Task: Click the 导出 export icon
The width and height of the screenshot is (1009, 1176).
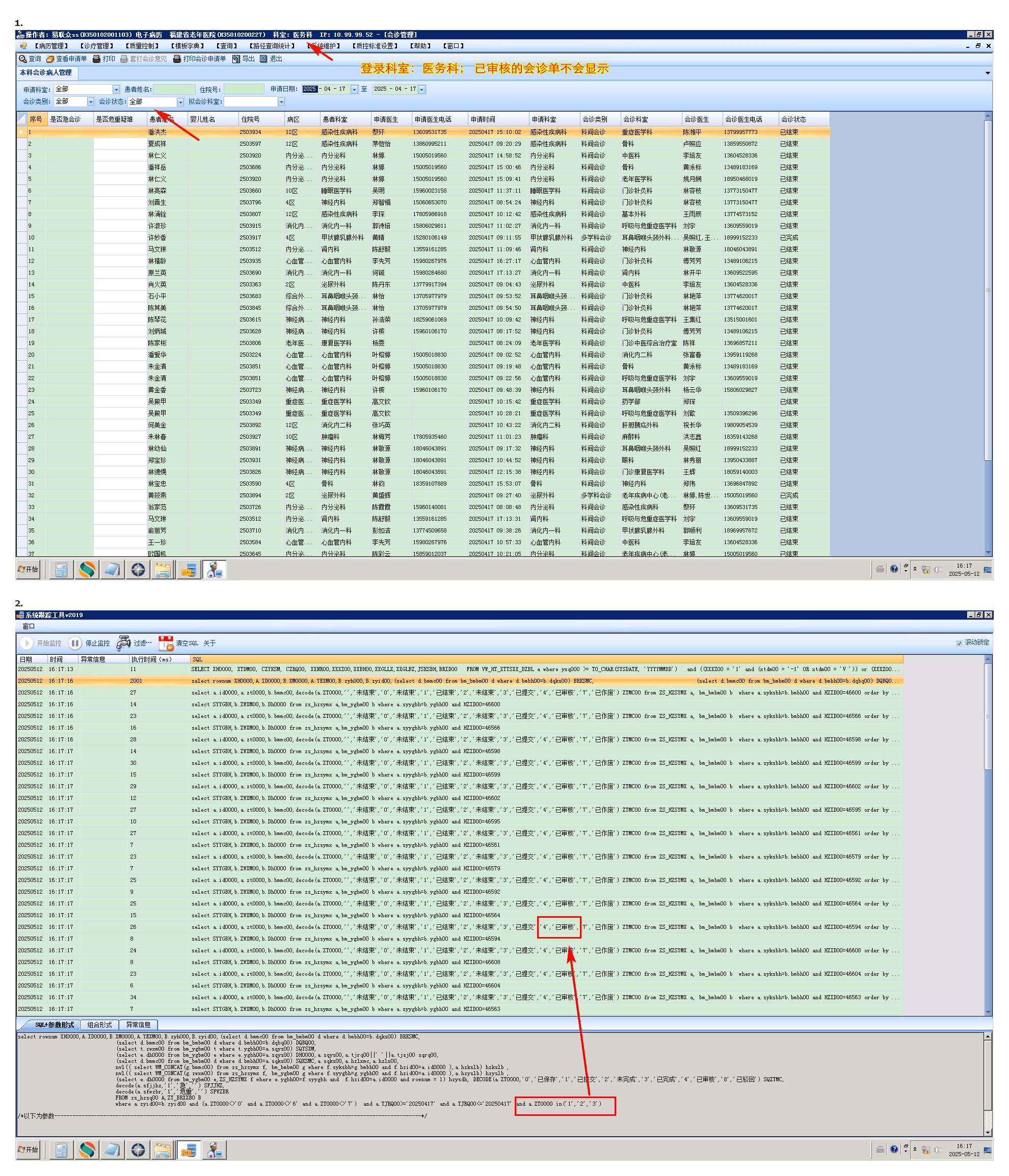Action: pyautogui.click(x=236, y=59)
